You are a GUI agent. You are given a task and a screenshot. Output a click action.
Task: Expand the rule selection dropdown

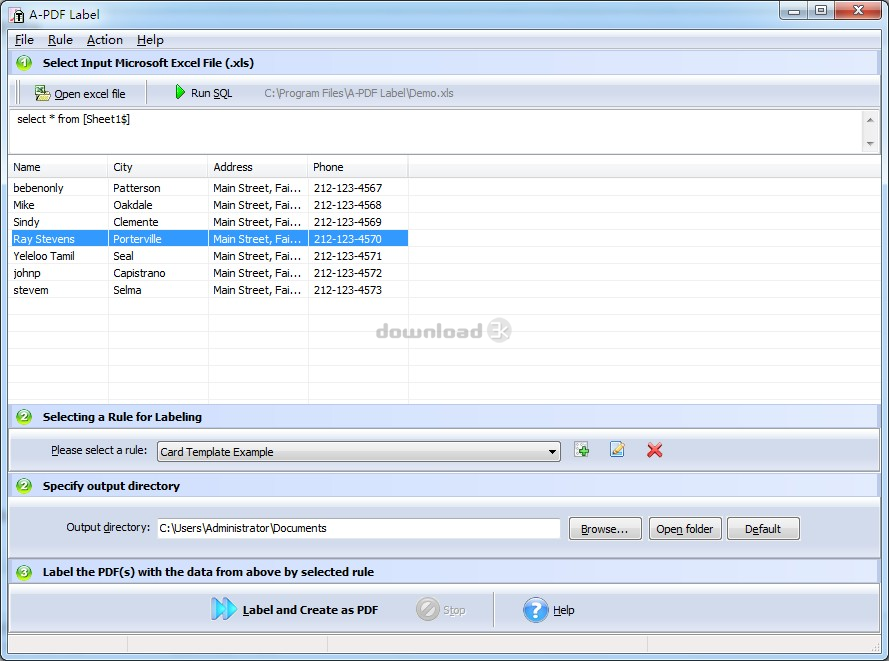552,452
